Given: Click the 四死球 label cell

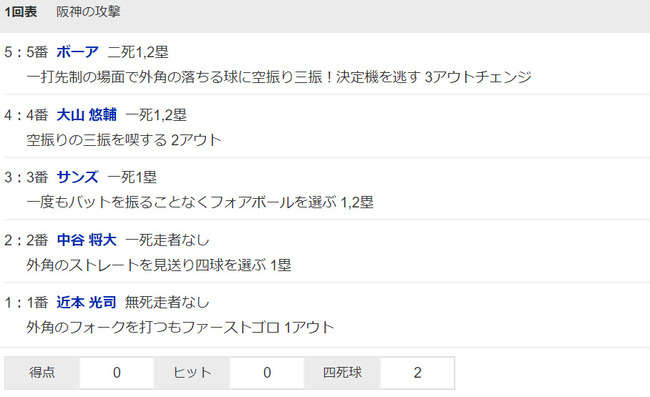Looking at the screenshot, I should click(342, 373).
